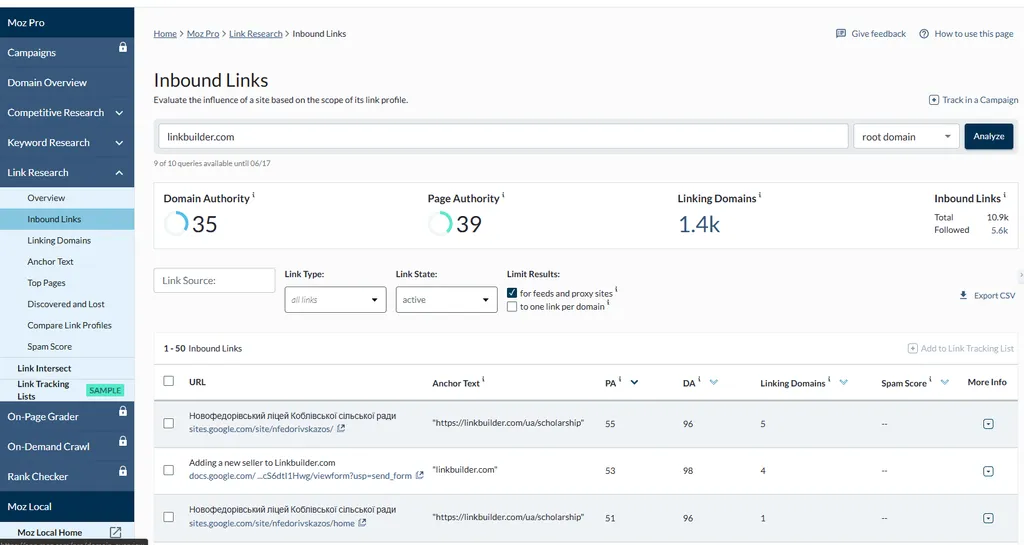Click the Analyze button
The height and width of the screenshot is (545, 1024).
[x=989, y=136]
